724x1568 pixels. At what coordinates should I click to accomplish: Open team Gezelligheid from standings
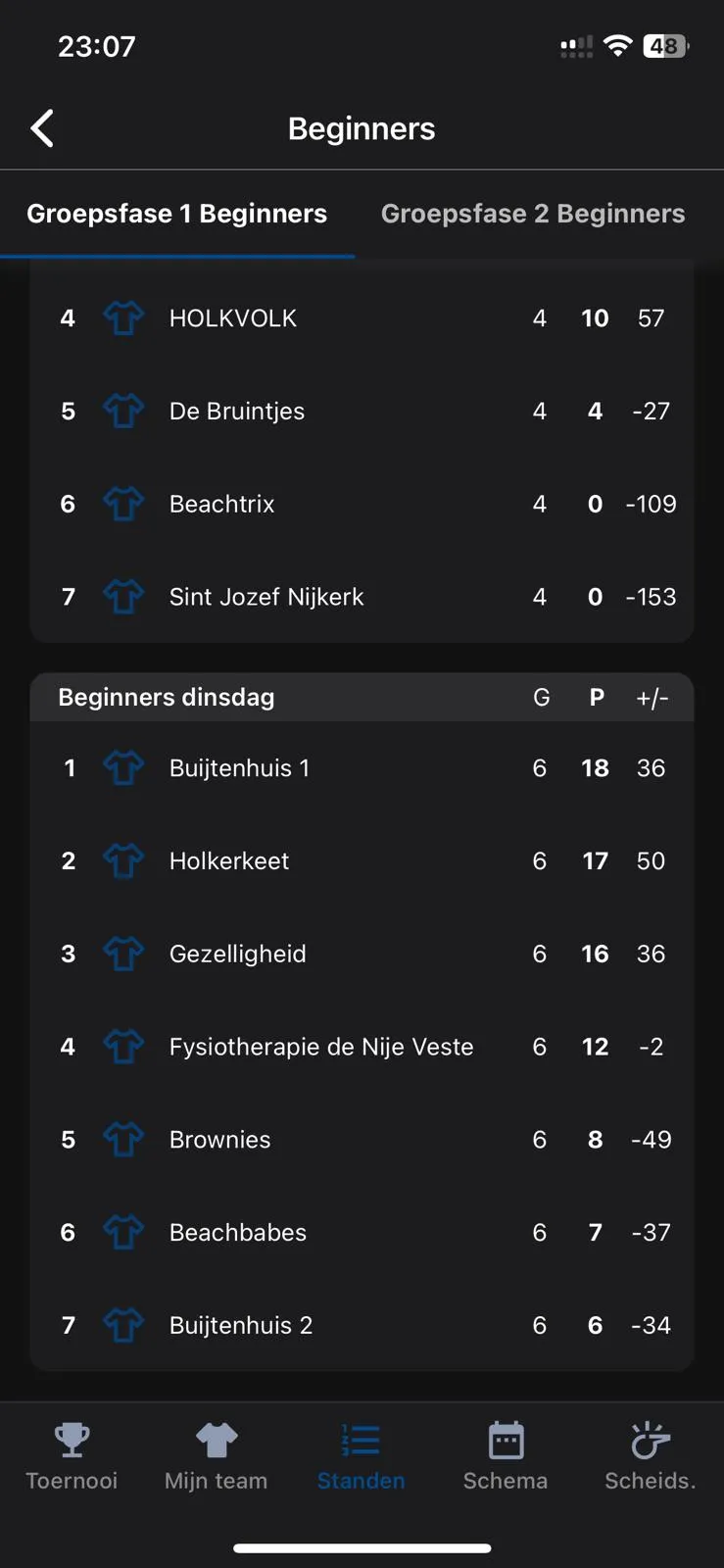(238, 954)
